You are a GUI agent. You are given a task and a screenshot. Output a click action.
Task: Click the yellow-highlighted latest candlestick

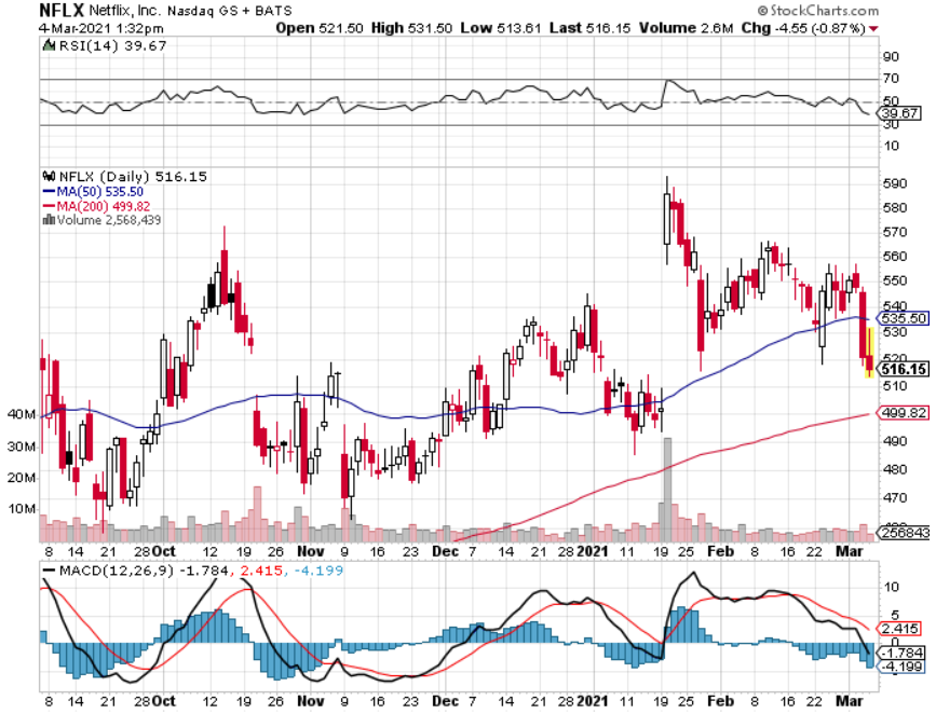point(870,352)
